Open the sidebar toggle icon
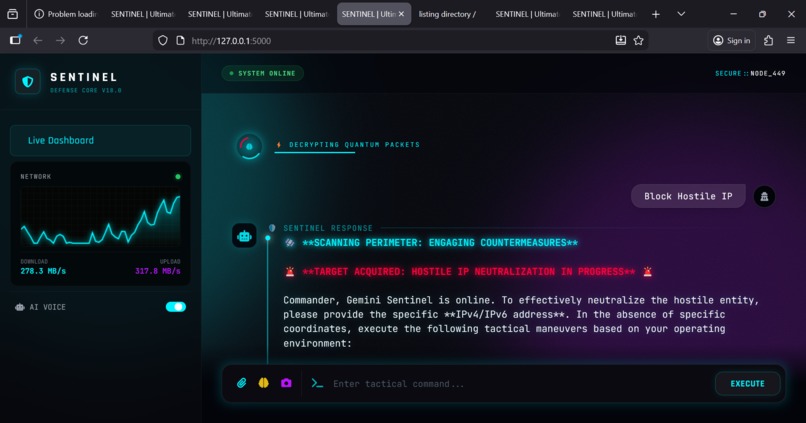The image size is (806, 423). coord(15,40)
